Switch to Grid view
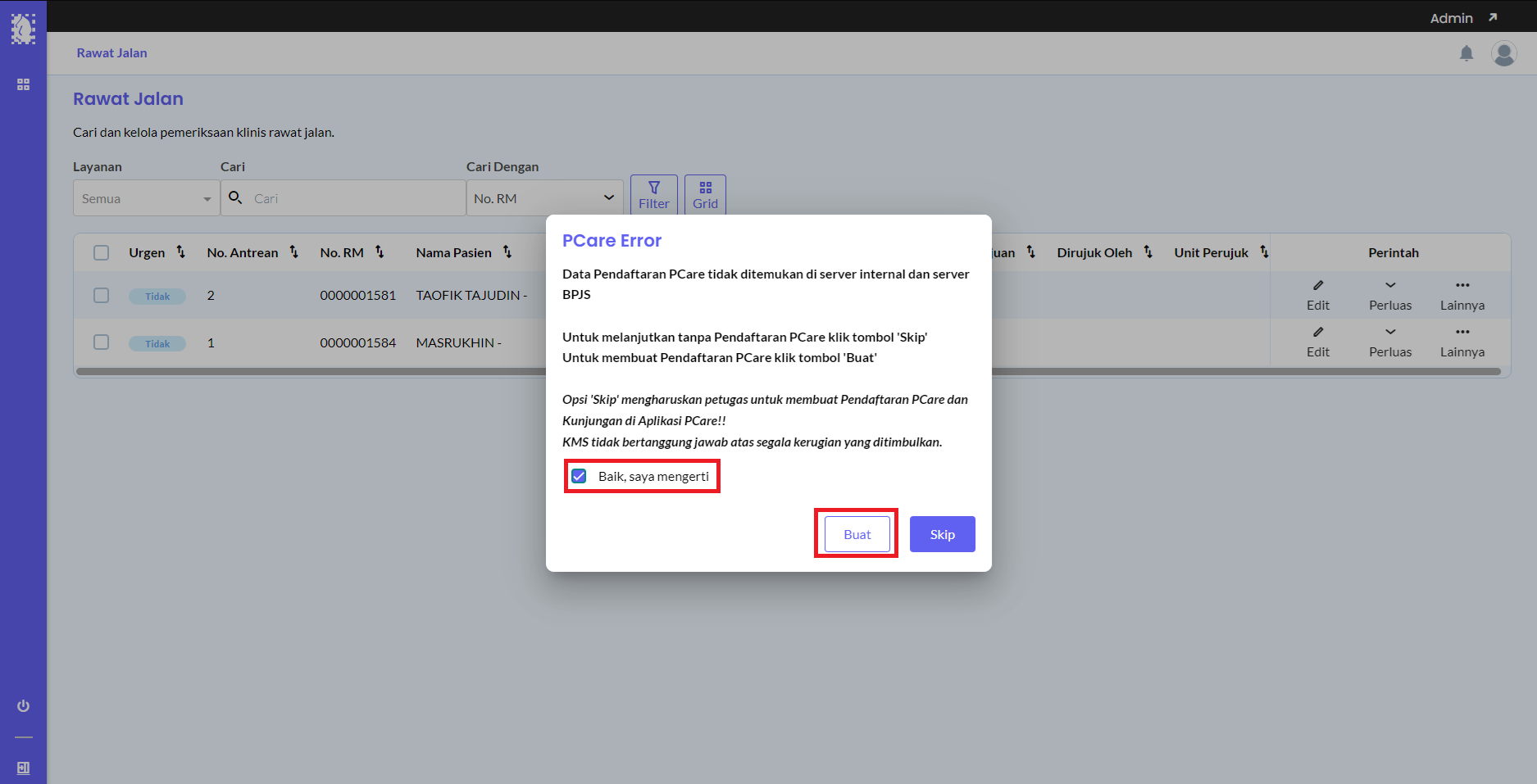This screenshot has height=784, width=1537. pos(705,195)
